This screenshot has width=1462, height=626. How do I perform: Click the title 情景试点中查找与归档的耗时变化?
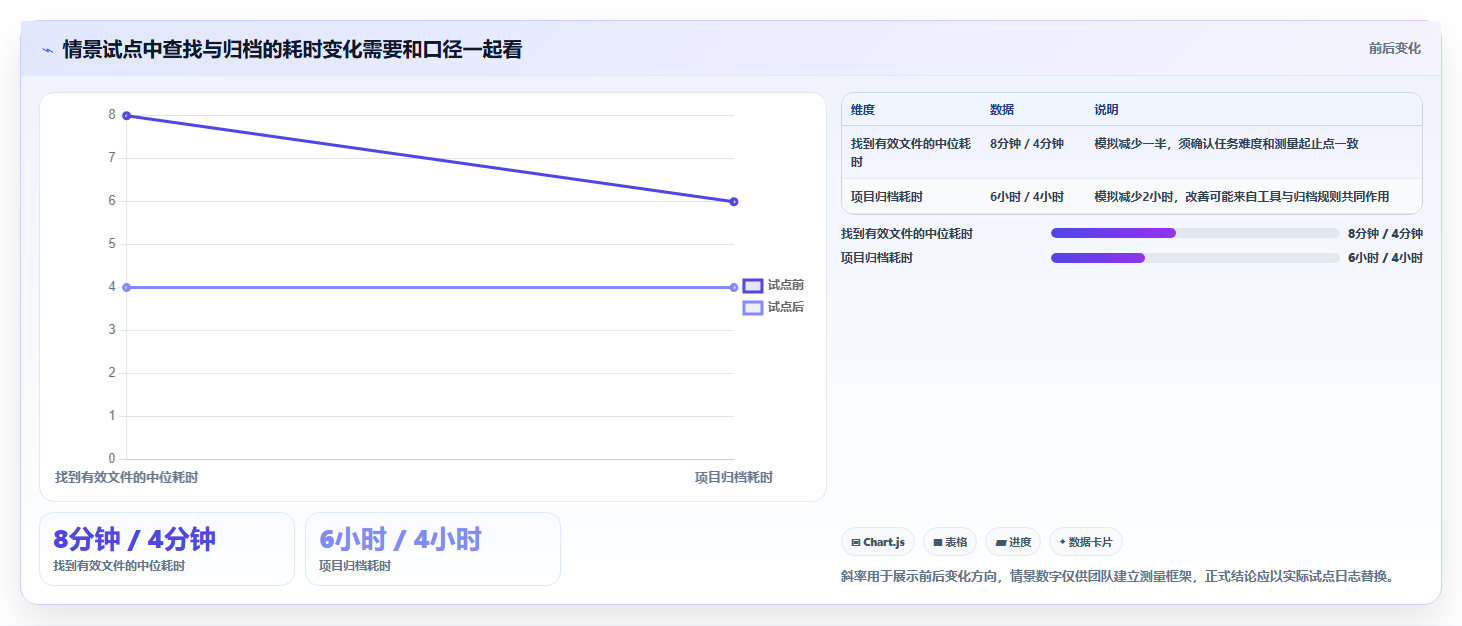[x=292, y=50]
